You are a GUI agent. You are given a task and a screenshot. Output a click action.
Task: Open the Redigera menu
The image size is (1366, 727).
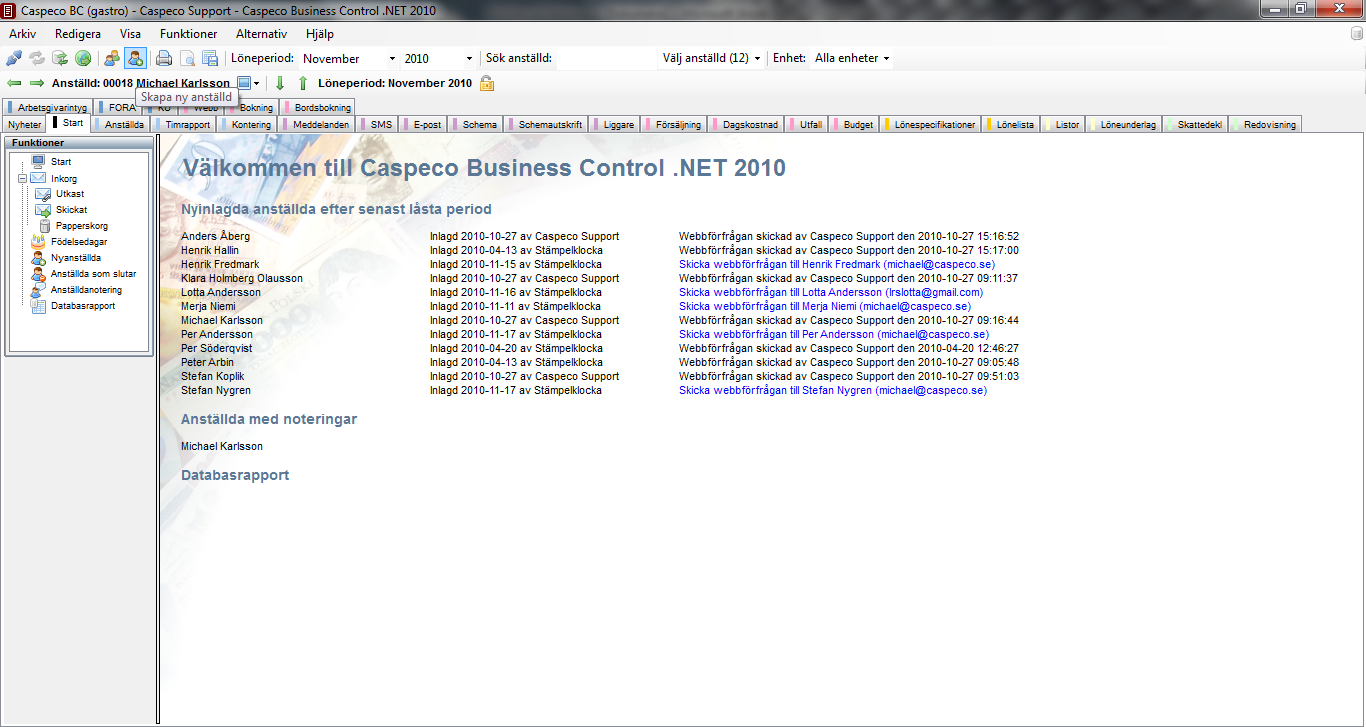[x=78, y=33]
